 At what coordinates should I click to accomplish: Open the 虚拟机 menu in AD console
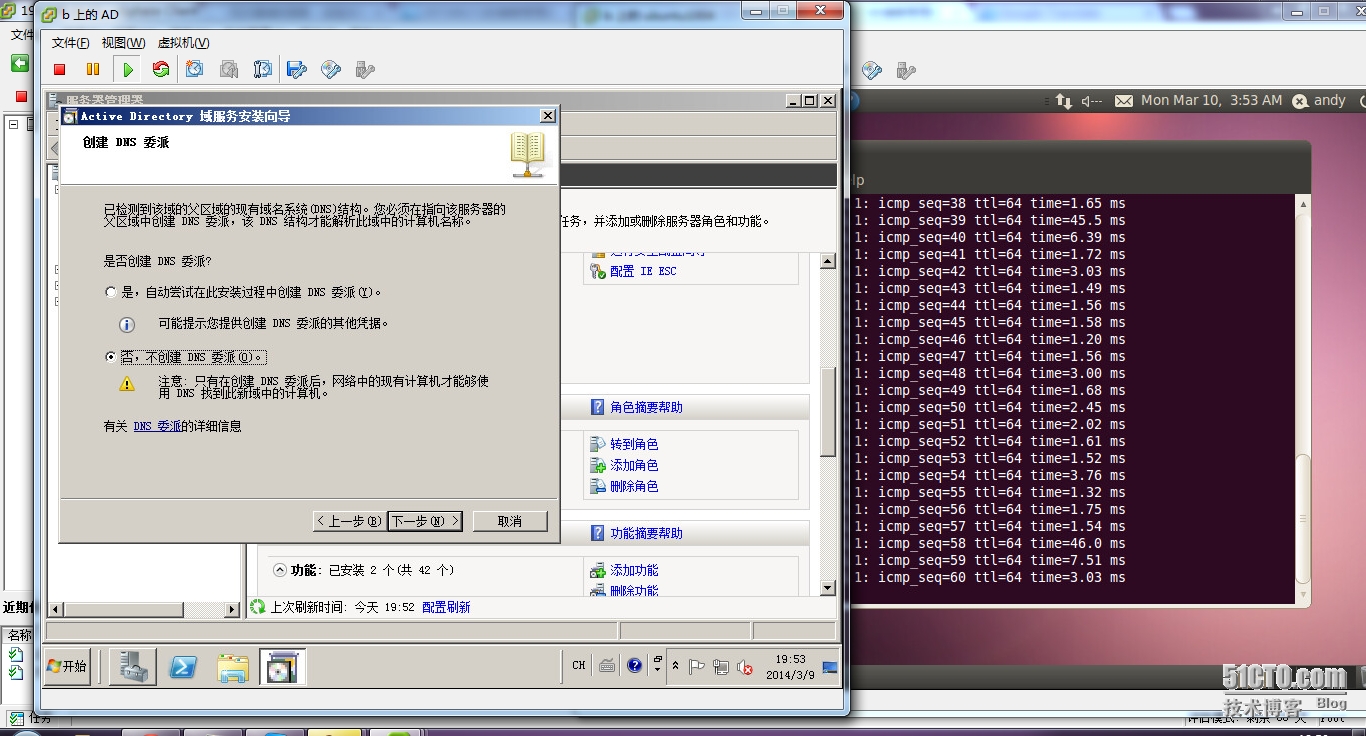coord(183,43)
